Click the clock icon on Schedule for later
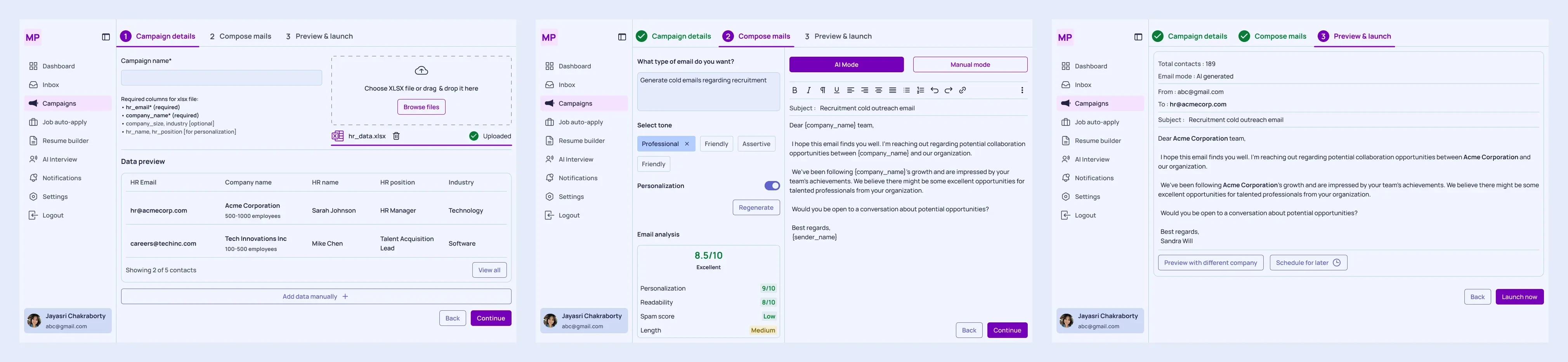The width and height of the screenshot is (1568, 362). point(1337,263)
